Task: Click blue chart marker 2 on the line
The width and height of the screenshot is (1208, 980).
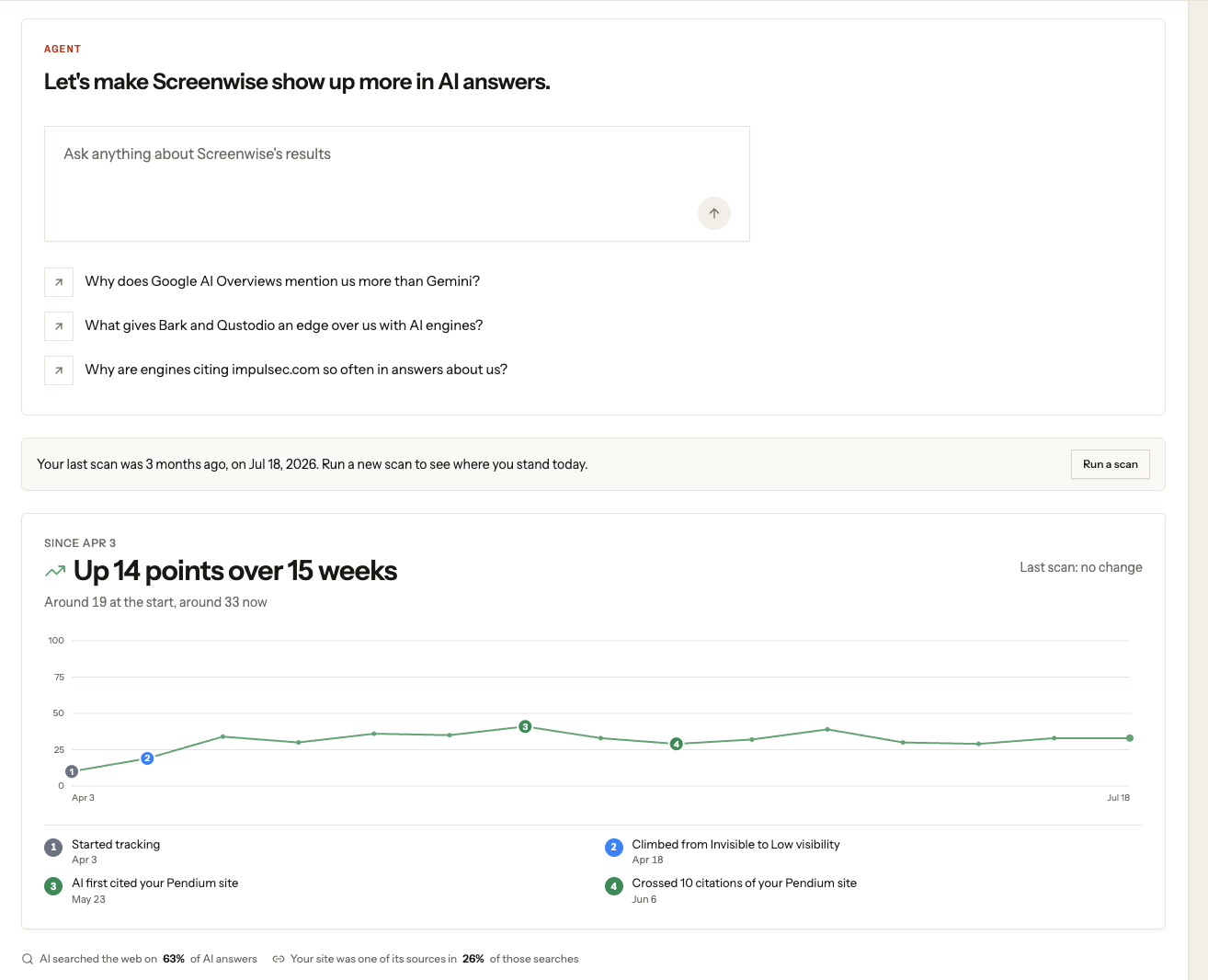Action: (147, 758)
